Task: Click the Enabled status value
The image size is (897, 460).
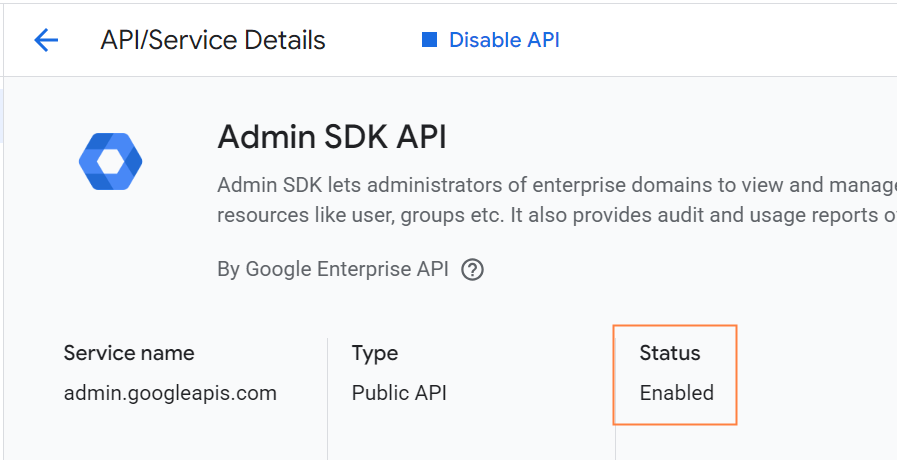Action: pos(677,393)
